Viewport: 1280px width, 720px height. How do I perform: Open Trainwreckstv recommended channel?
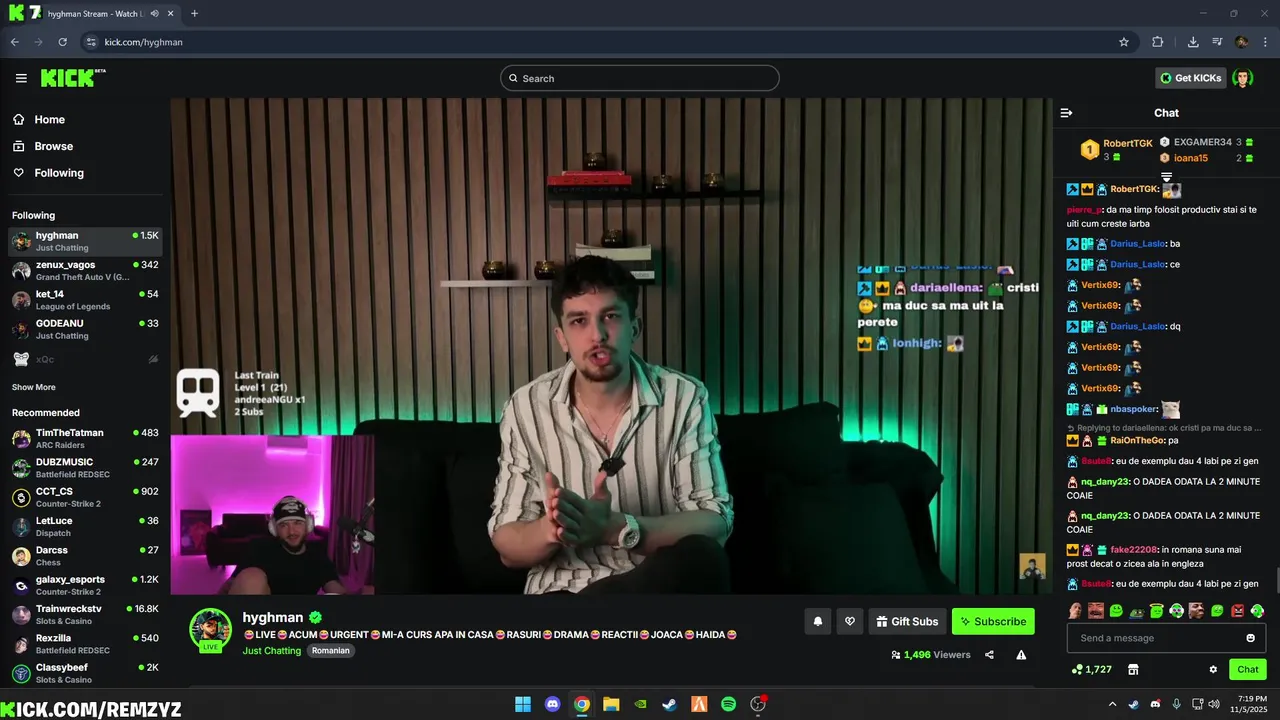[x=85, y=614]
